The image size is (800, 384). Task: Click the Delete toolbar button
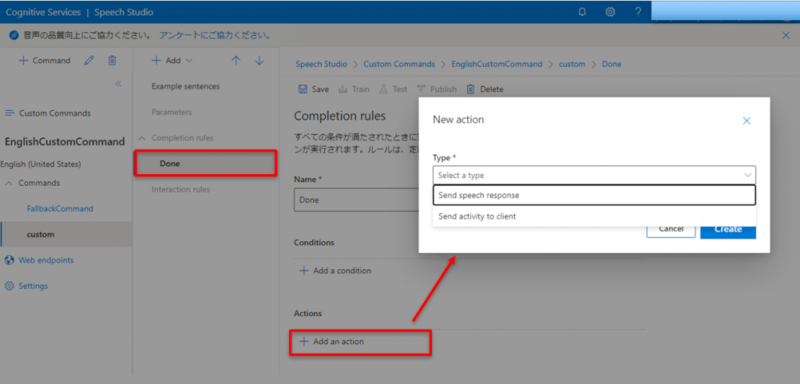click(x=485, y=89)
